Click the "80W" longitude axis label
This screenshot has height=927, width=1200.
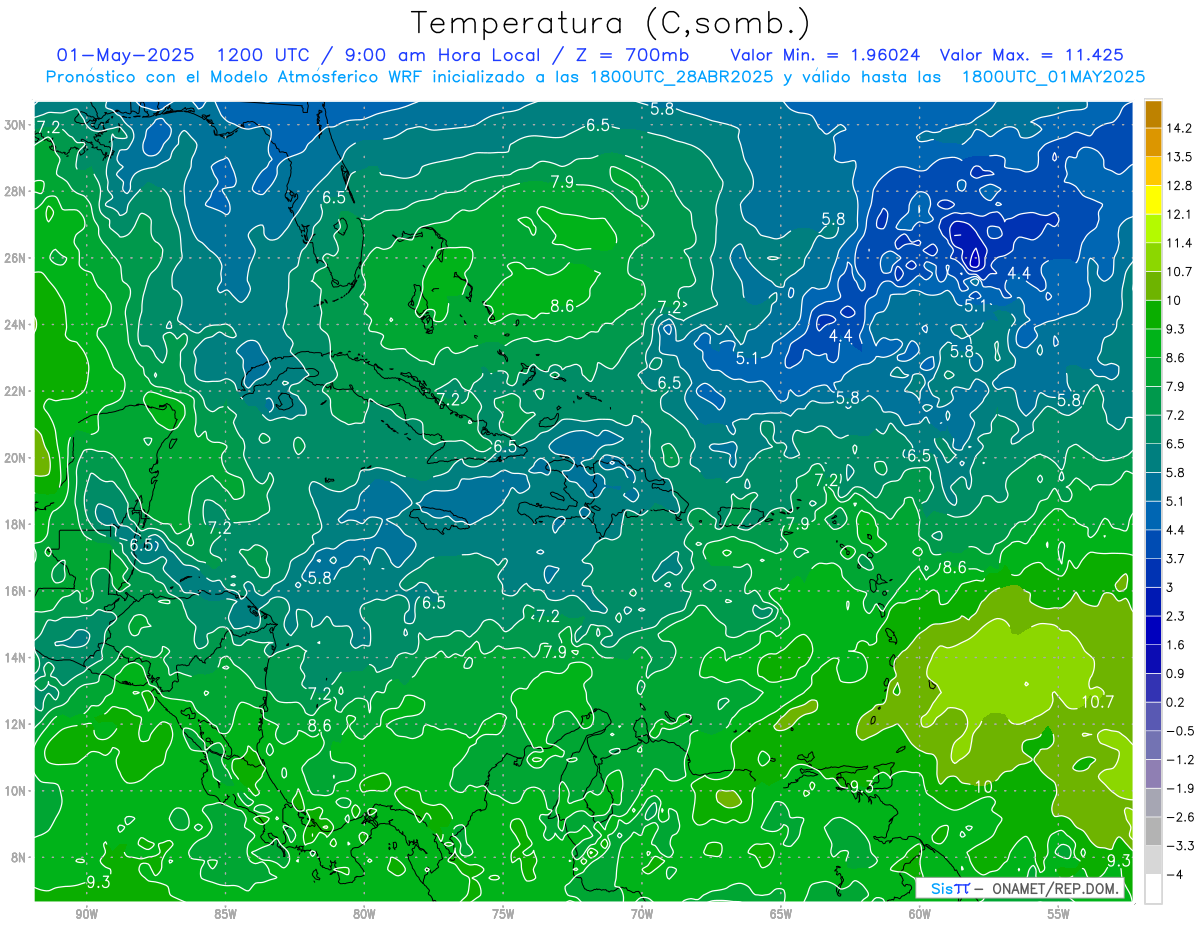364,914
